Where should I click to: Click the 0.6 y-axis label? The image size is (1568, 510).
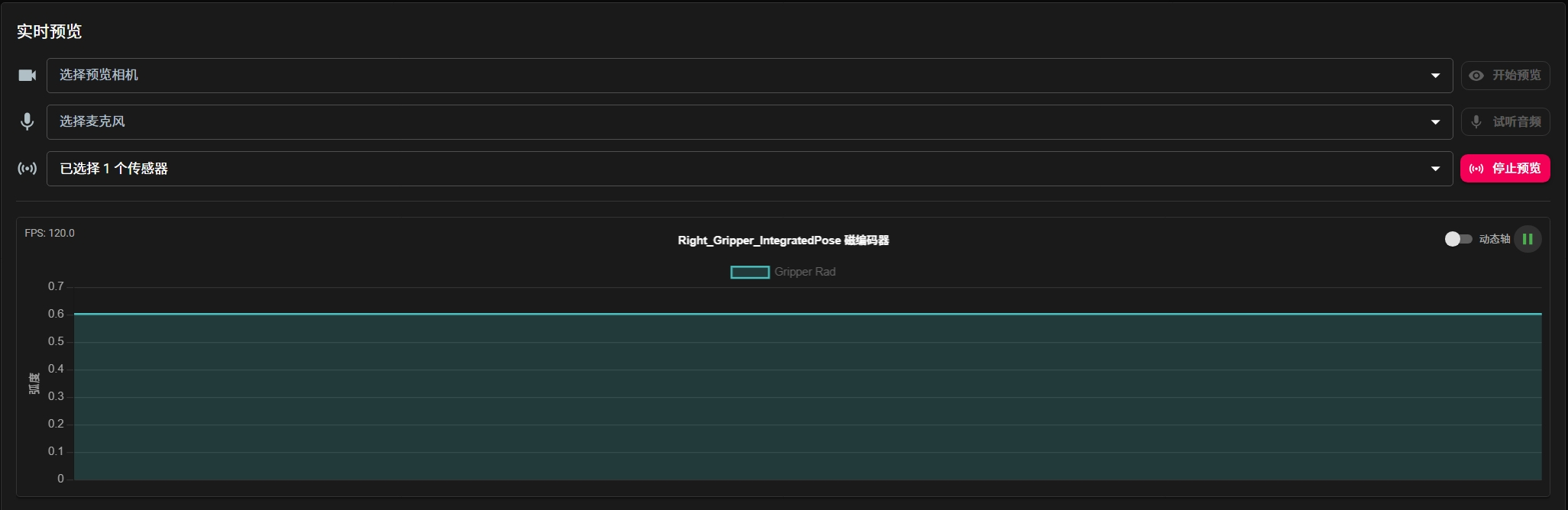pos(56,314)
